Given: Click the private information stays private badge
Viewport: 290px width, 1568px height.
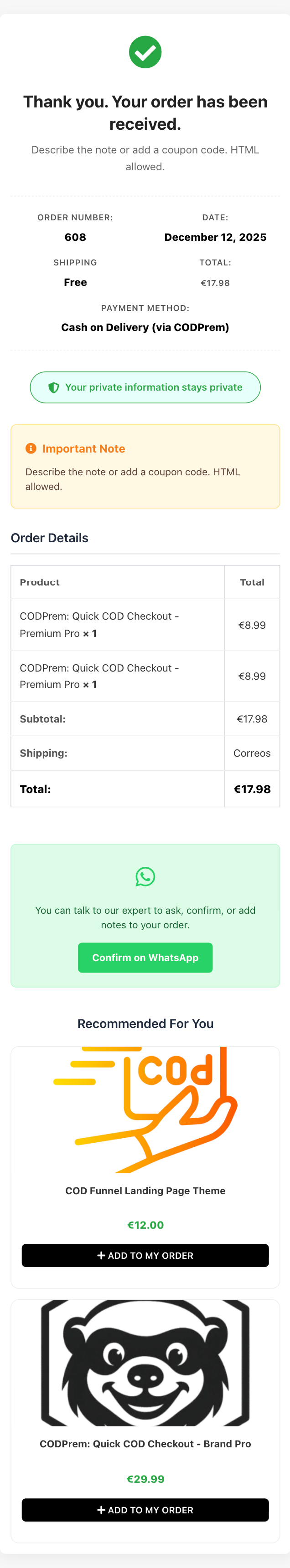Looking at the screenshot, I should tap(145, 388).
